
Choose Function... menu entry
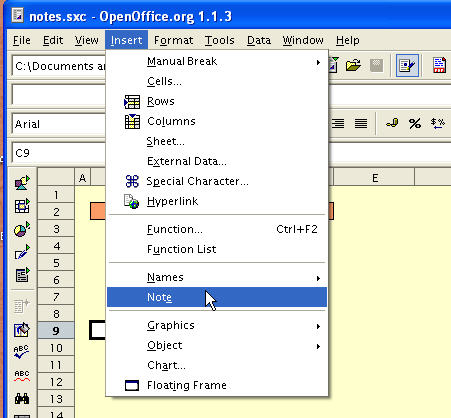pyautogui.click(x=217, y=229)
